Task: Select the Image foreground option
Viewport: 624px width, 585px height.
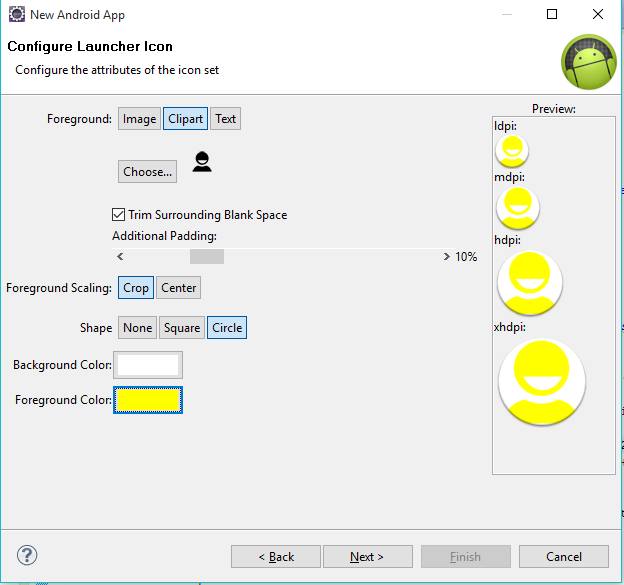Action: pos(139,119)
